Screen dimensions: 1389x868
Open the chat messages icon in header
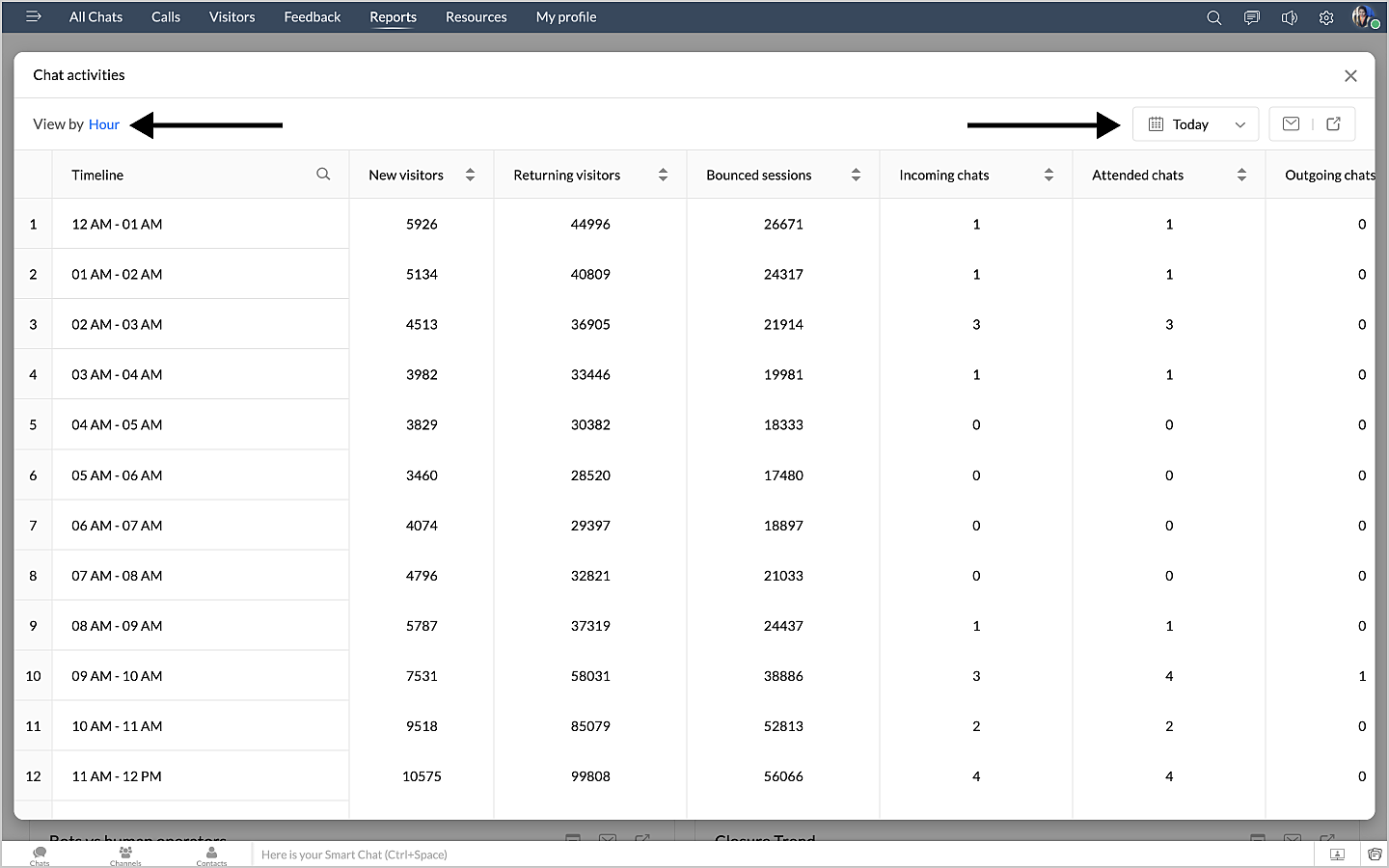point(1251,17)
